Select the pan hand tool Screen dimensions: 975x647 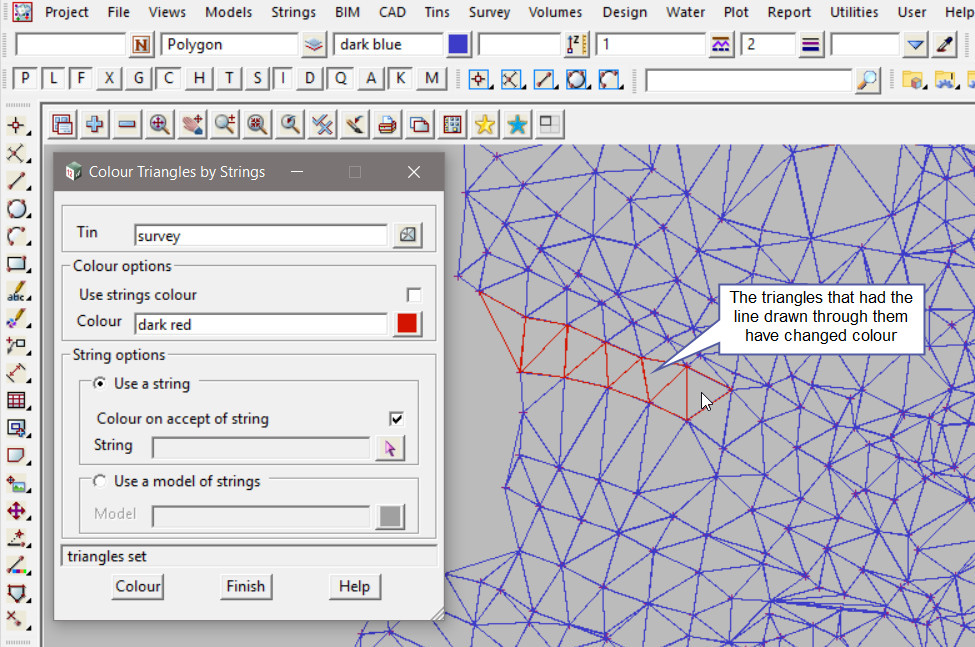(x=192, y=125)
